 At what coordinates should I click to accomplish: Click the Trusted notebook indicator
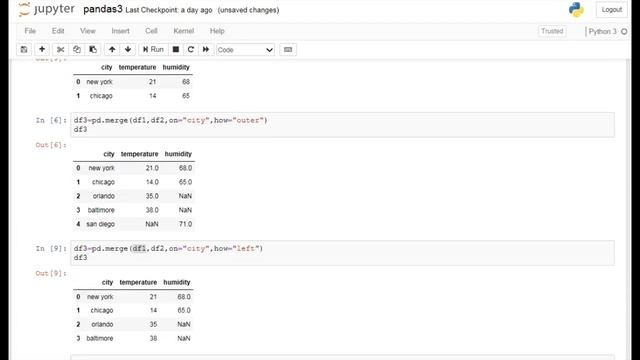(x=552, y=31)
